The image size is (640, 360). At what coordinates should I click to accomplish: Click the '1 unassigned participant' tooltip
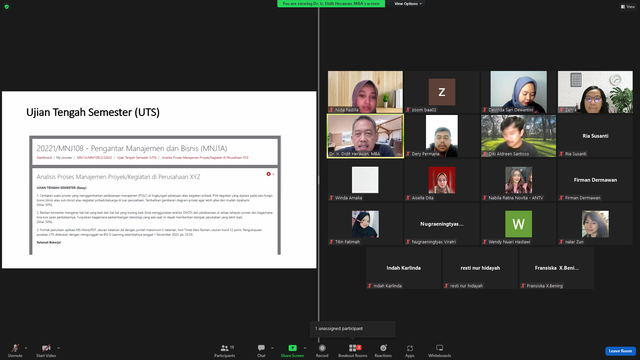353,329
